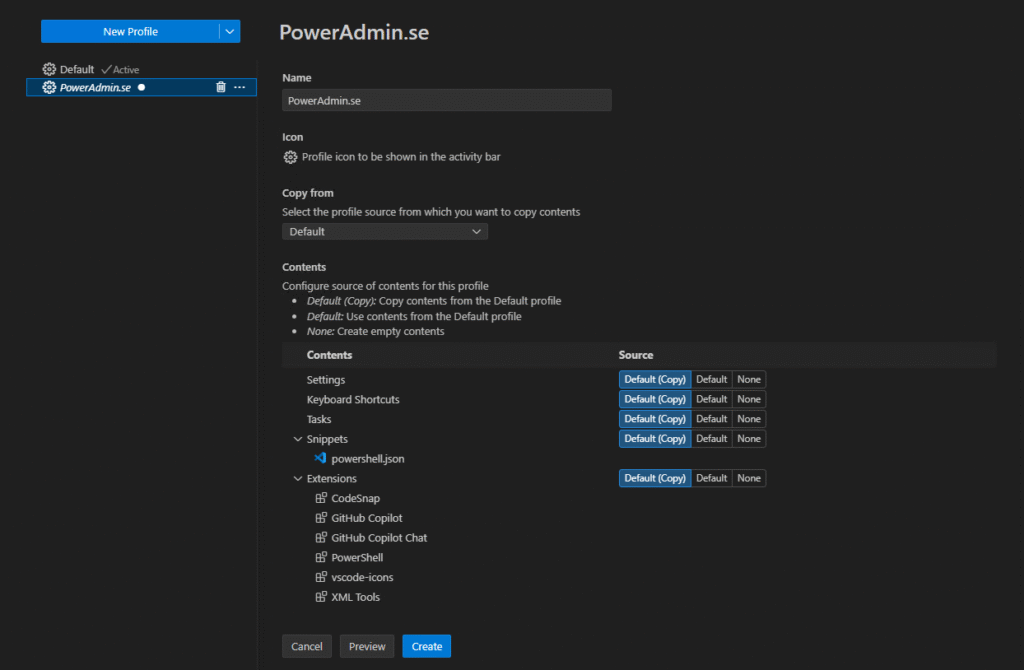The width and height of the screenshot is (1024, 670).
Task: Select the vscode-icons extension row
Action: coord(362,577)
